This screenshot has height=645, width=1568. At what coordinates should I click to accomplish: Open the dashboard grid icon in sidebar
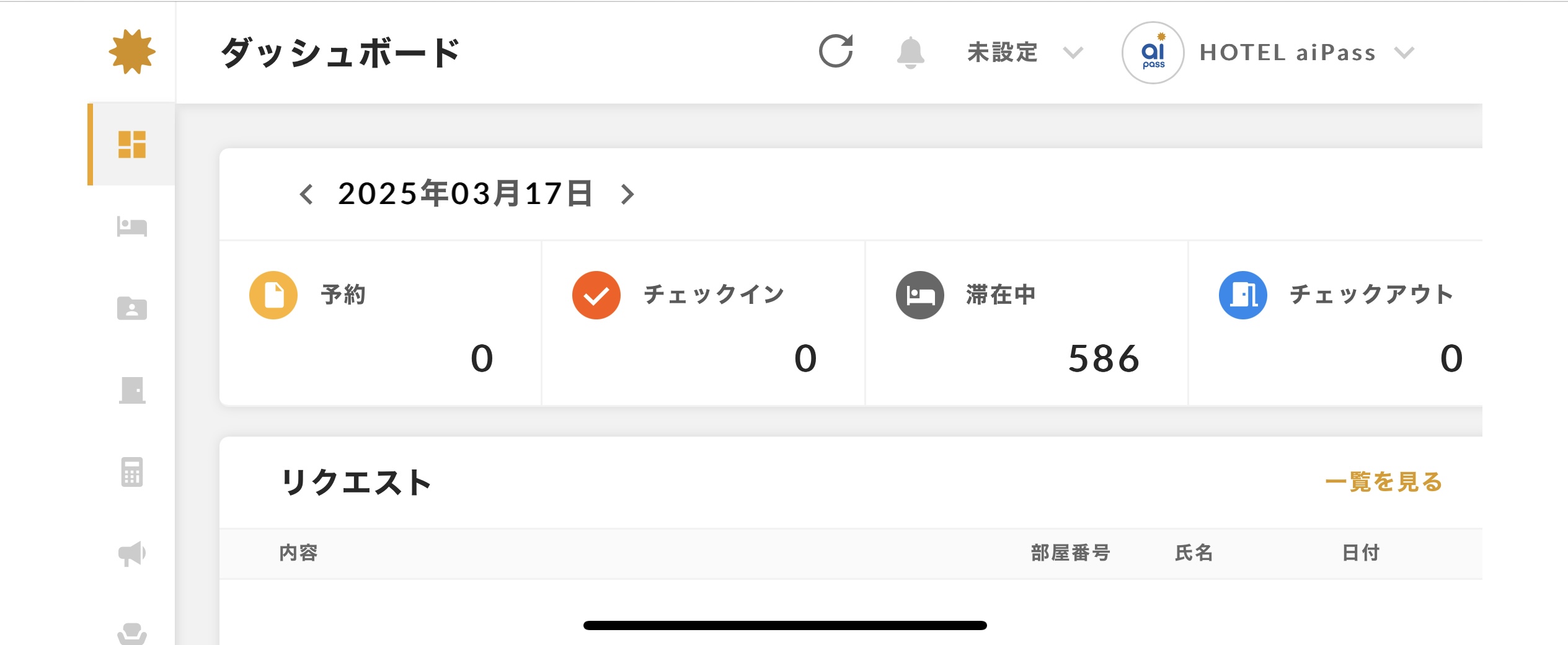click(131, 145)
